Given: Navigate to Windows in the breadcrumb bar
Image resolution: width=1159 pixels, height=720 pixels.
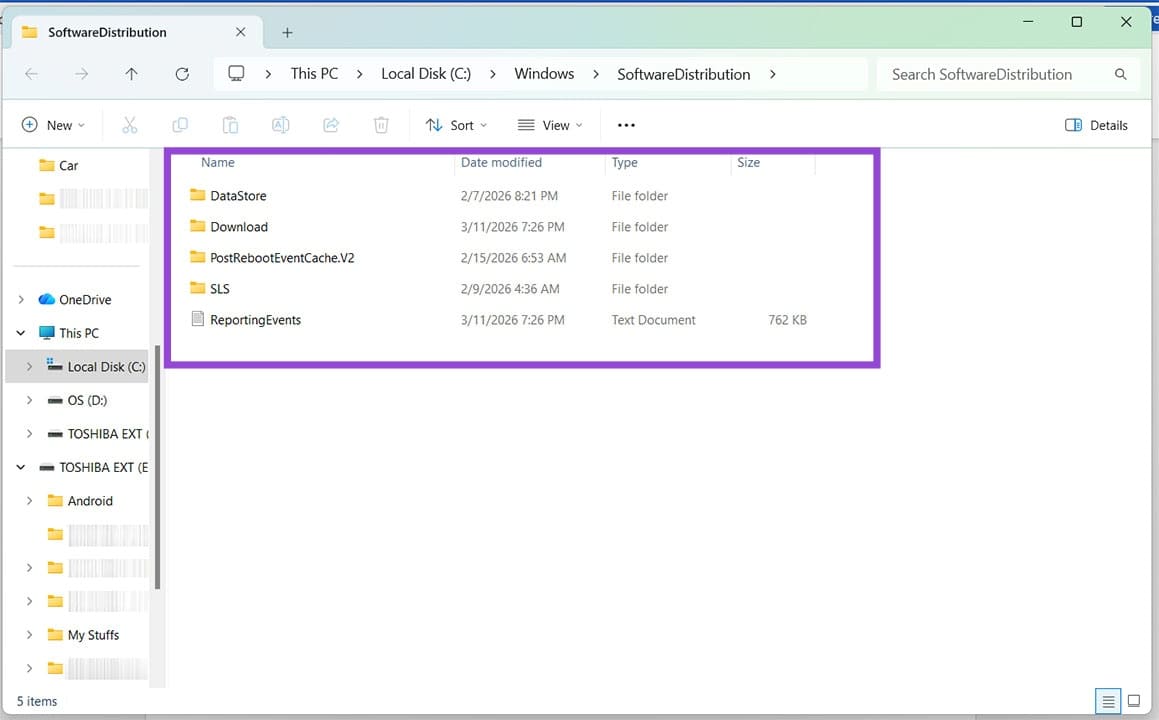Looking at the screenshot, I should click(543, 73).
